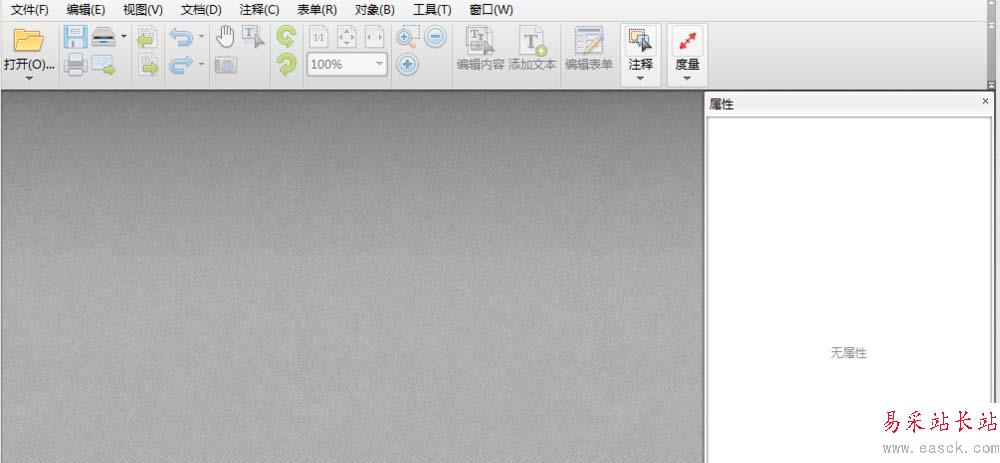Click the 注释 comment tool icon
The height and width of the screenshot is (463, 1000).
640,40
